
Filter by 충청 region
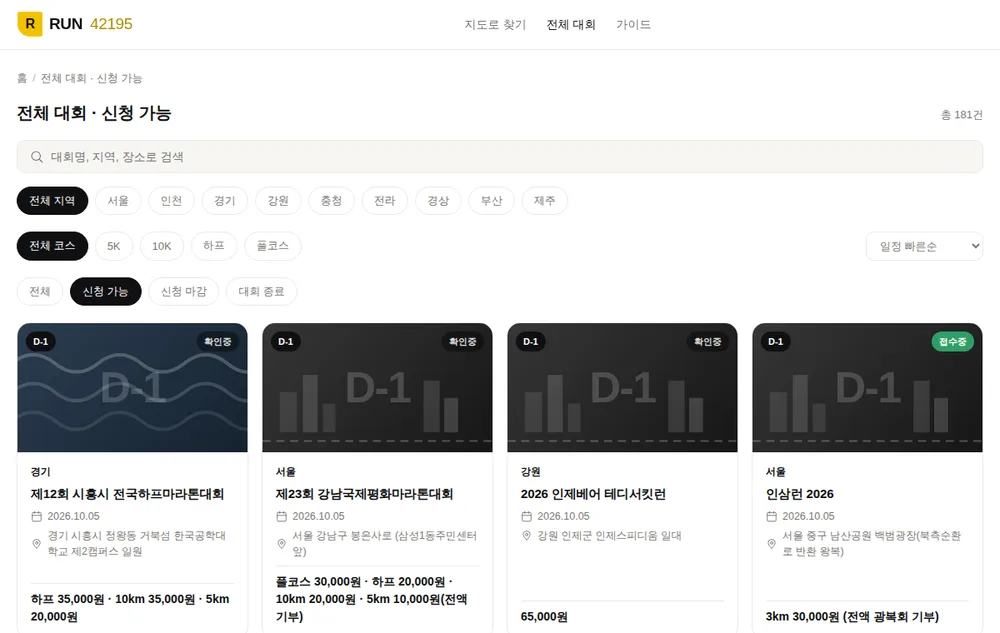point(331,201)
